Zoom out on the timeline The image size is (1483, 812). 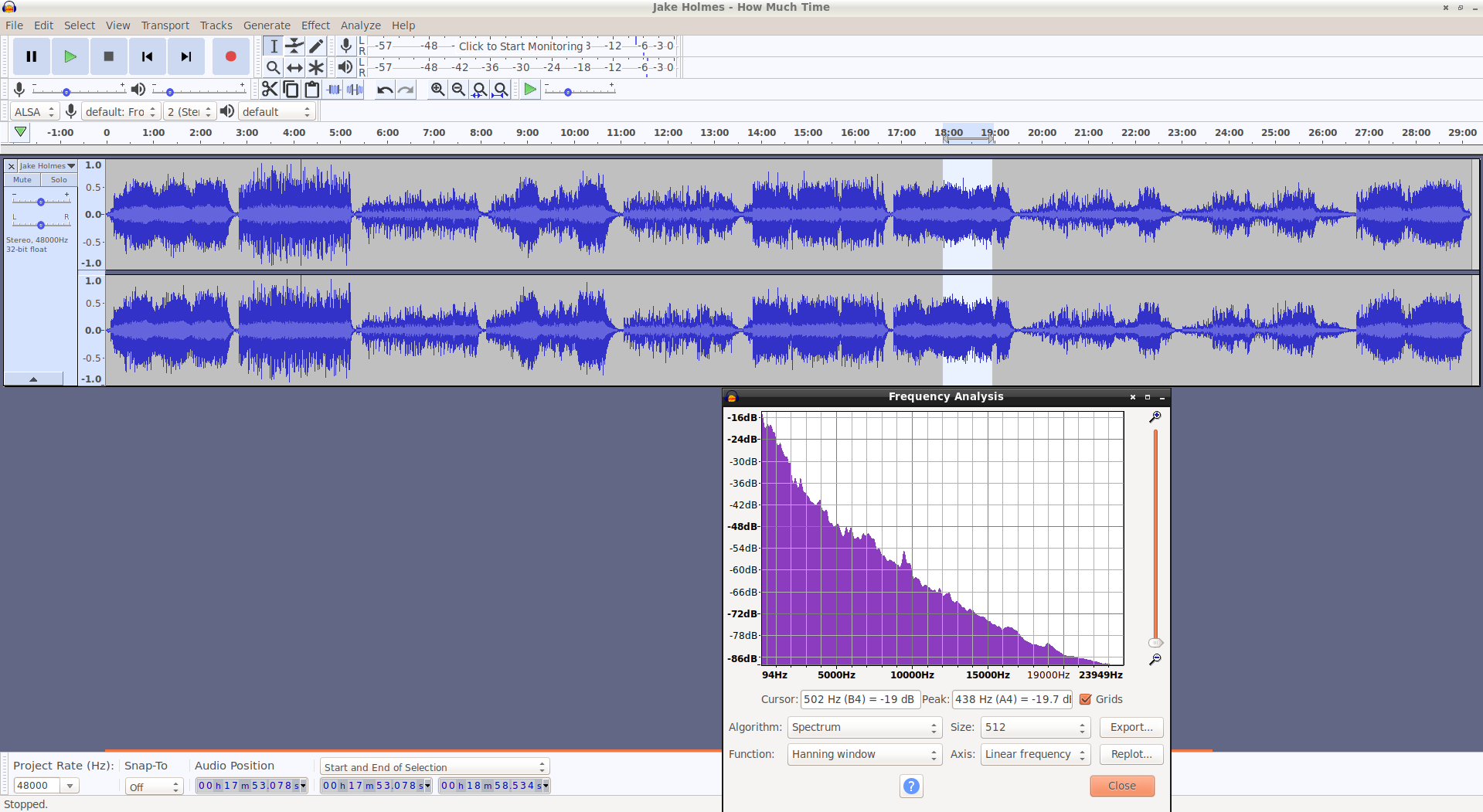coord(458,90)
